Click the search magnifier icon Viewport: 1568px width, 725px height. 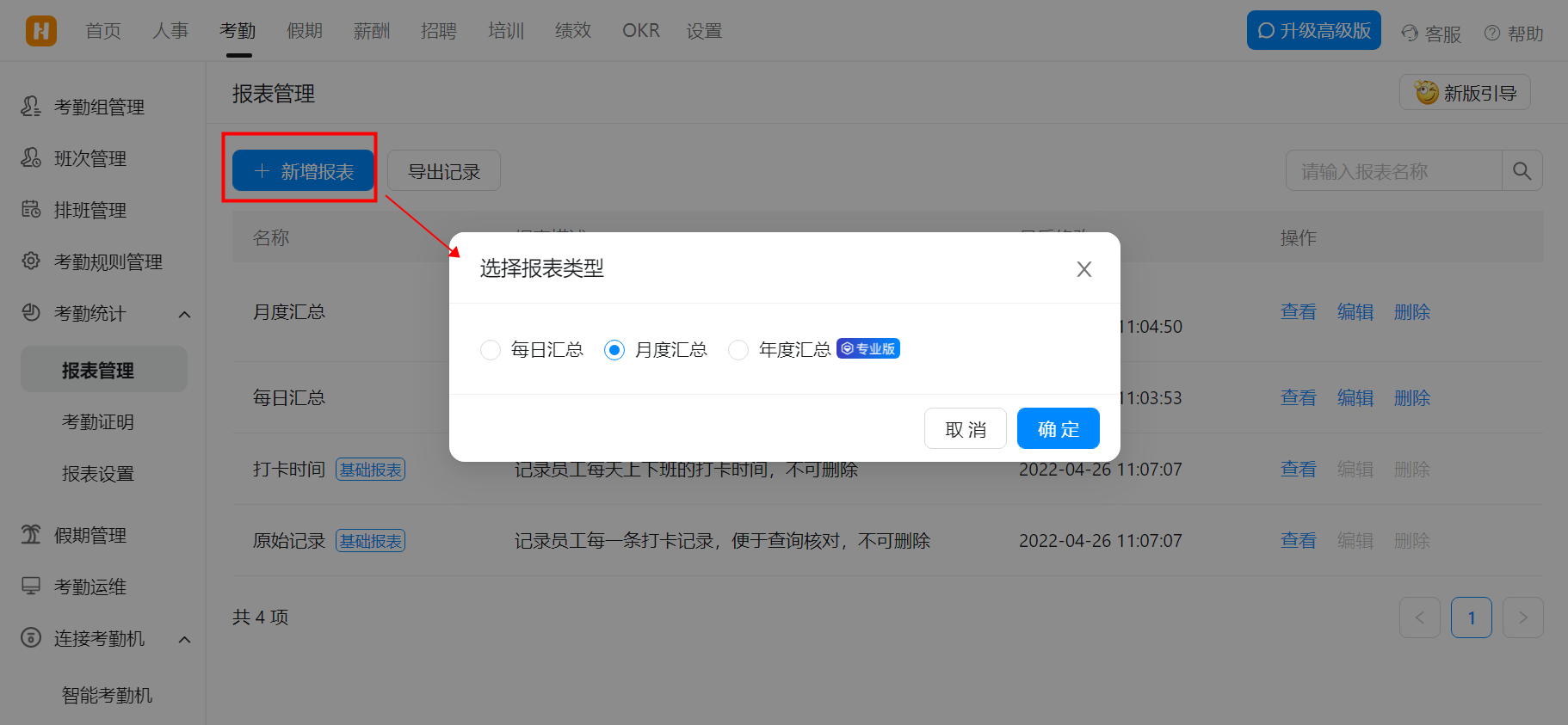pos(1522,171)
